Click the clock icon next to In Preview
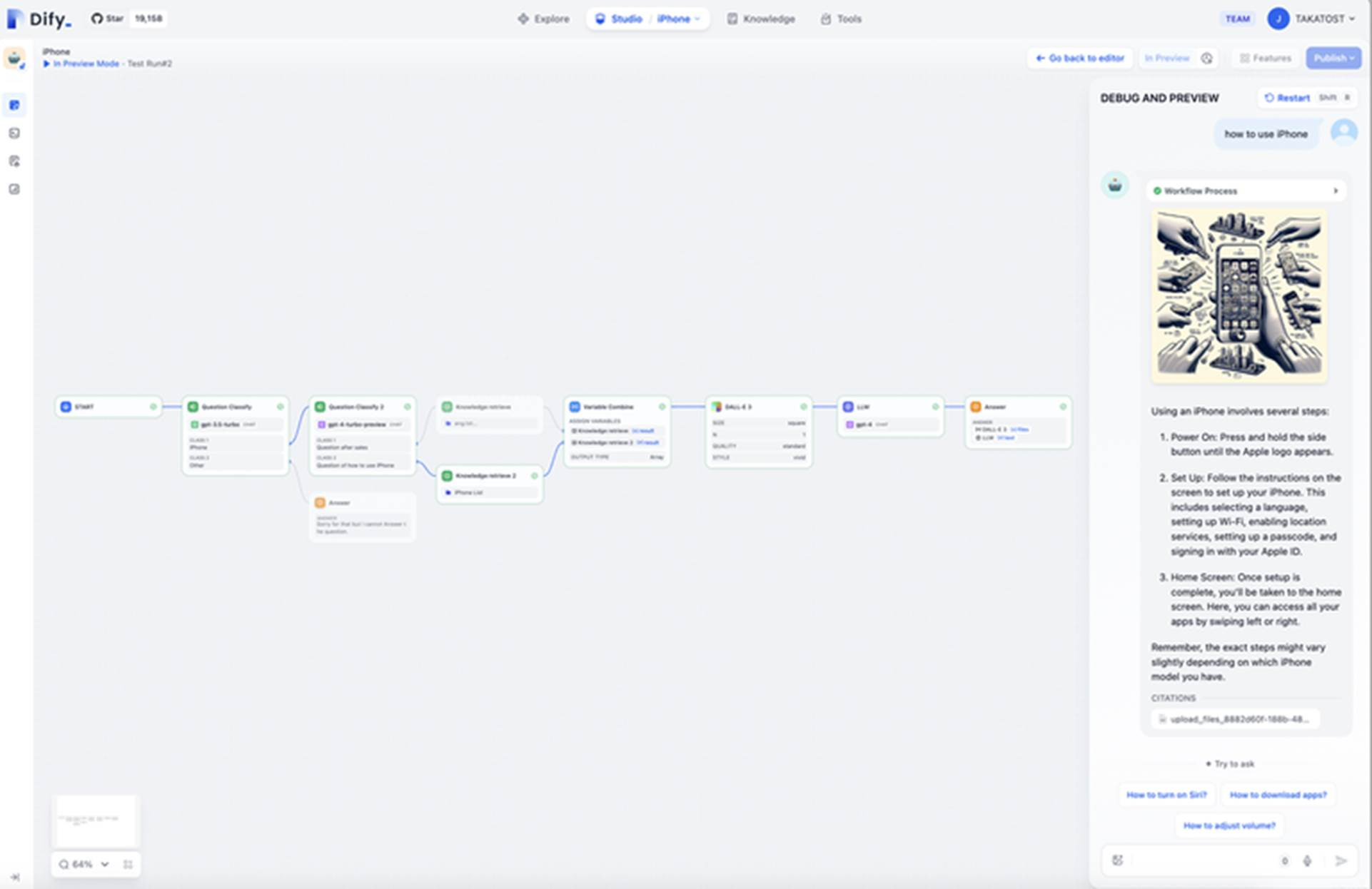1372x889 pixels. tap(1206, 58)
